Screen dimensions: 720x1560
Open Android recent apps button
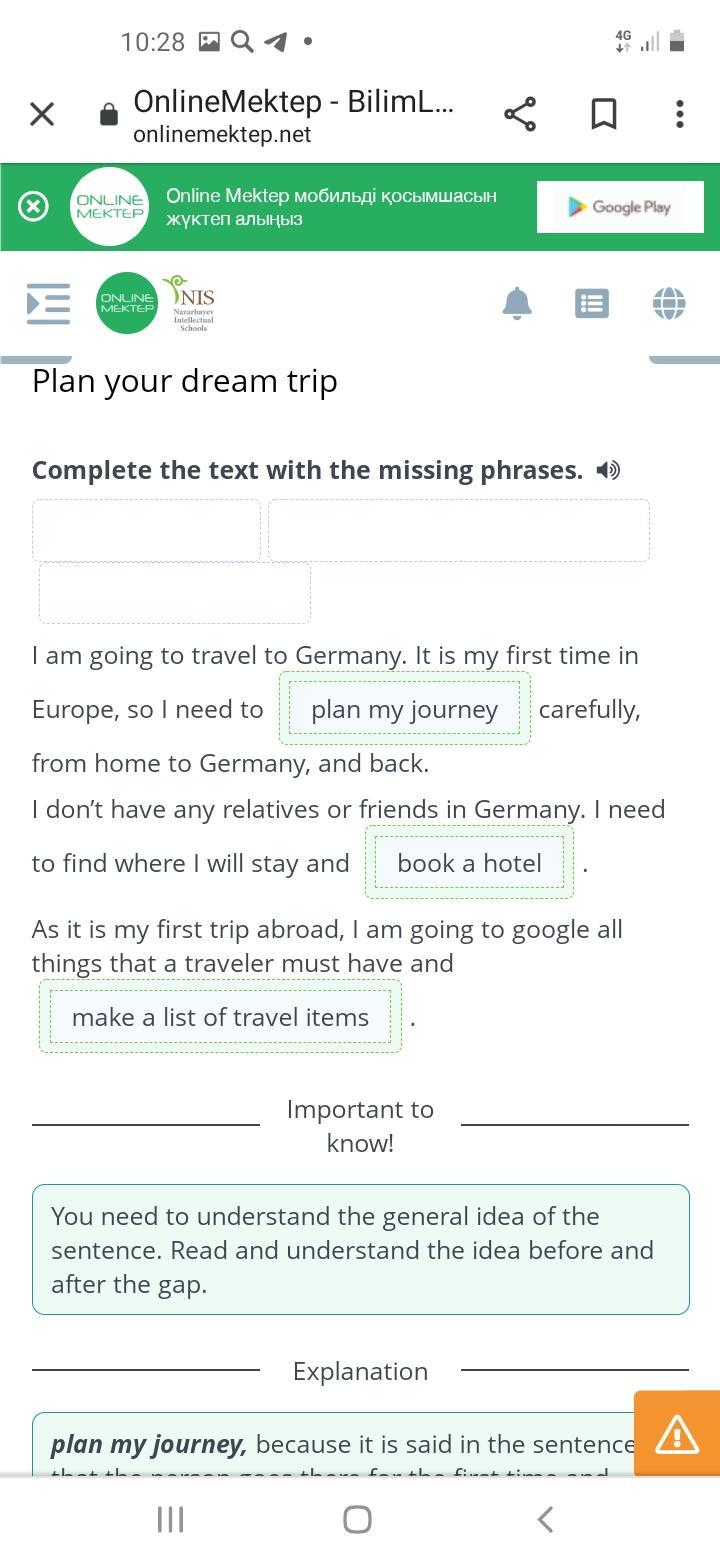click(x=171, y=1520)
